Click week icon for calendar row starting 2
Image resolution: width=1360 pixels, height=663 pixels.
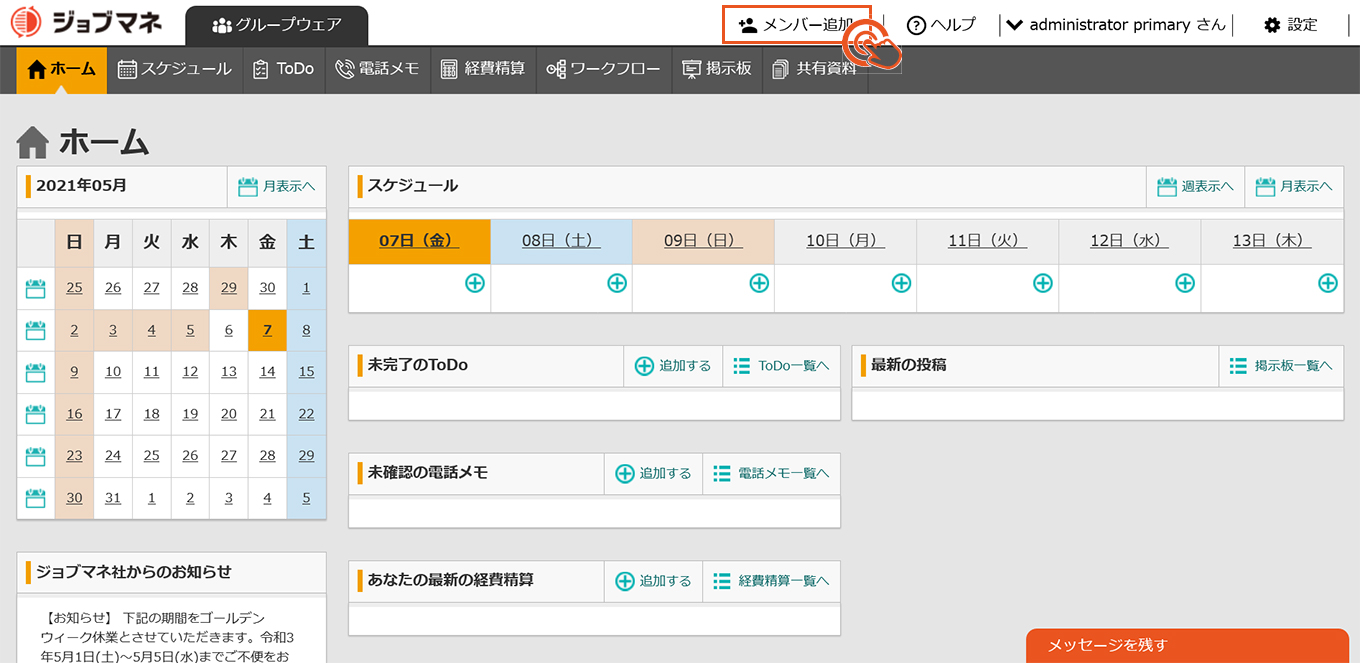(x=36, y=331)
